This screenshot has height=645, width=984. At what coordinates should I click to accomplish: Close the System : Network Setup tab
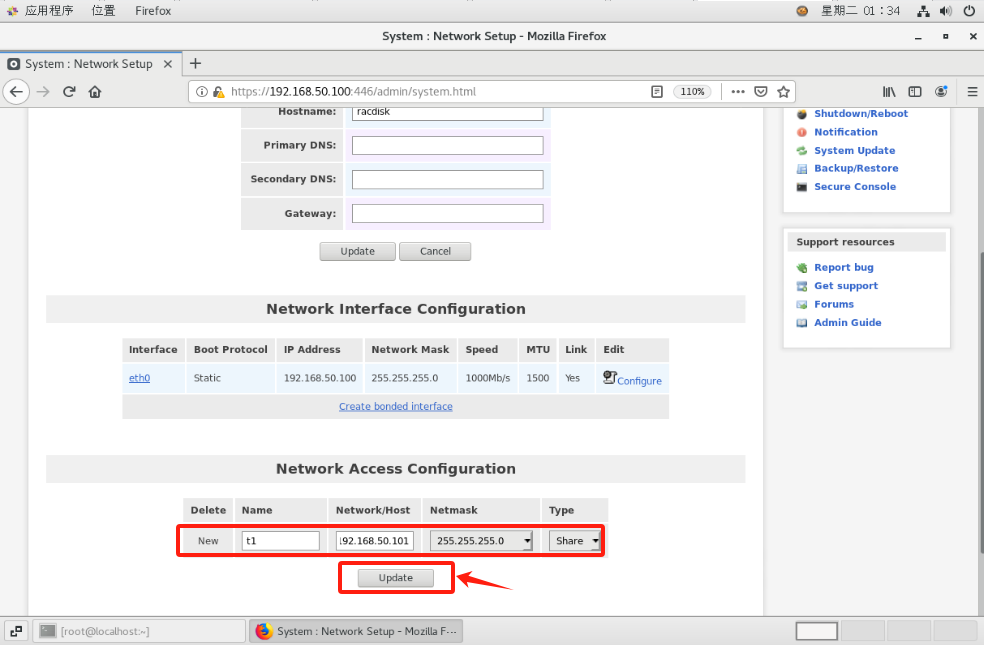click(x=168, y=64)
